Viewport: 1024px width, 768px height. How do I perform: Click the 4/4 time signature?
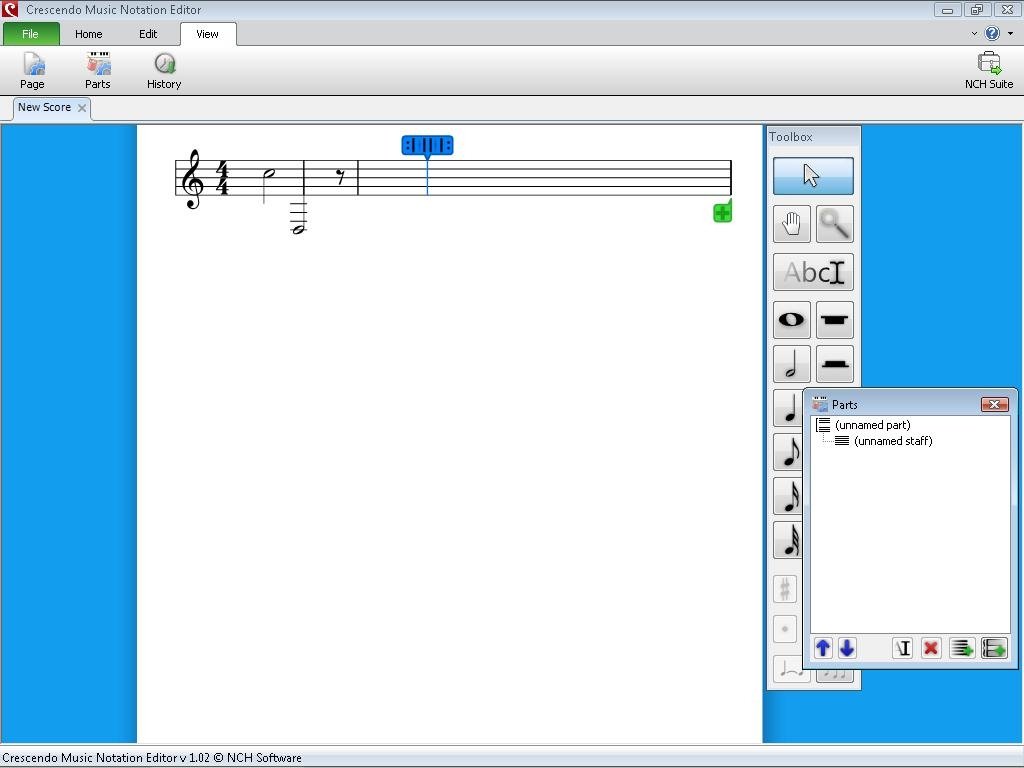click(x=223, y=178)
